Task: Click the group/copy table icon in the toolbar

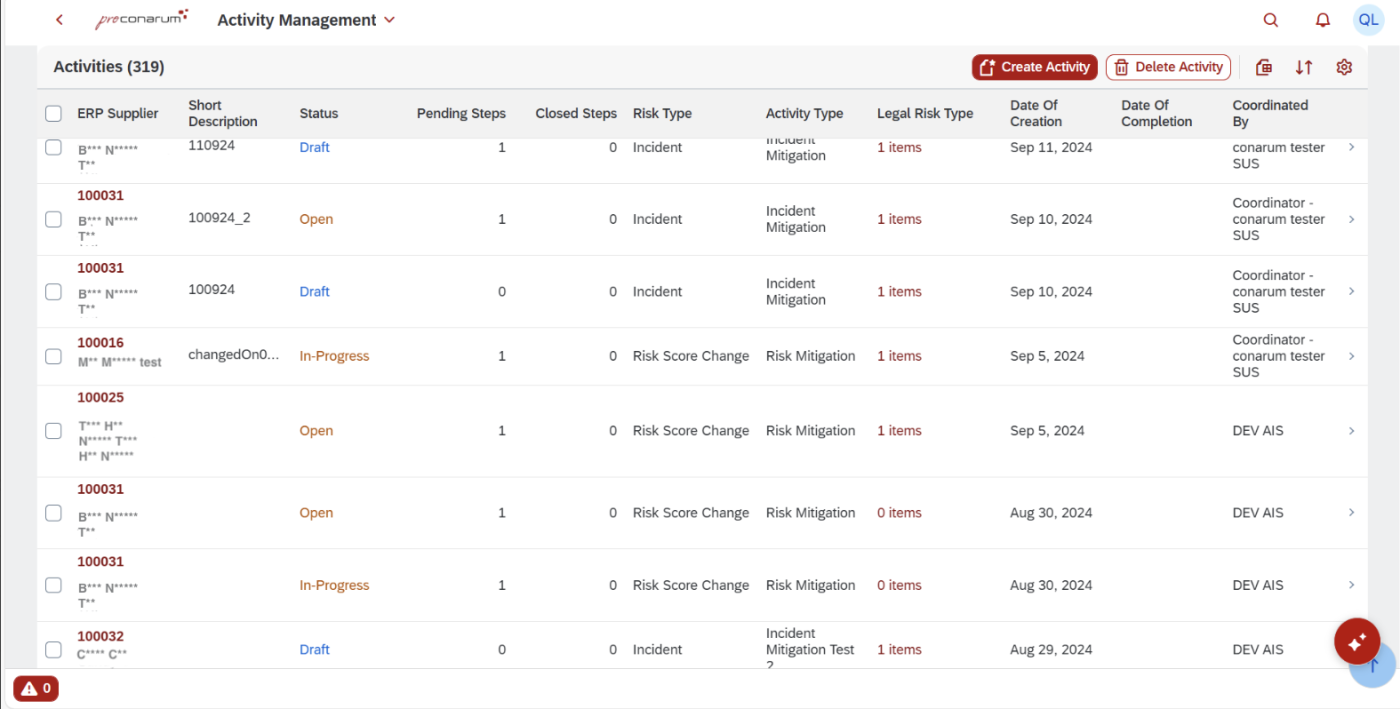Action: (x=1264, y=67)
